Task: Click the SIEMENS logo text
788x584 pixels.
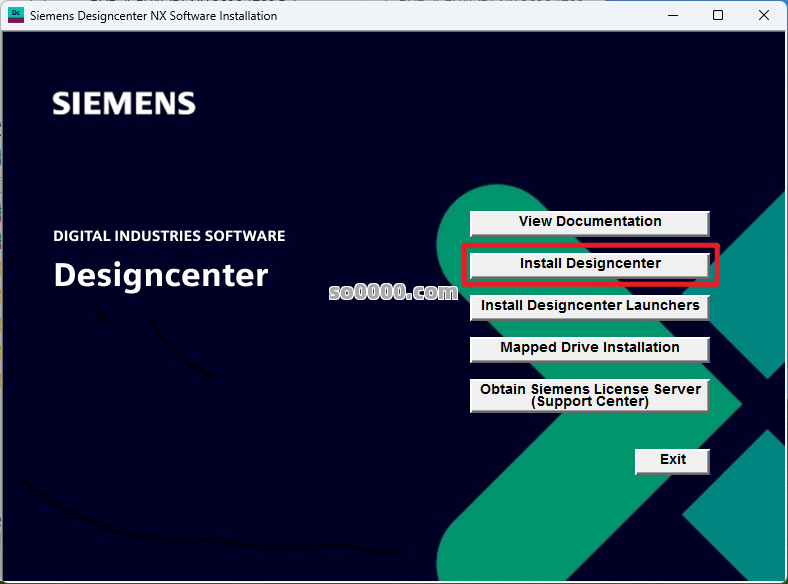Action: click(124, 104)
